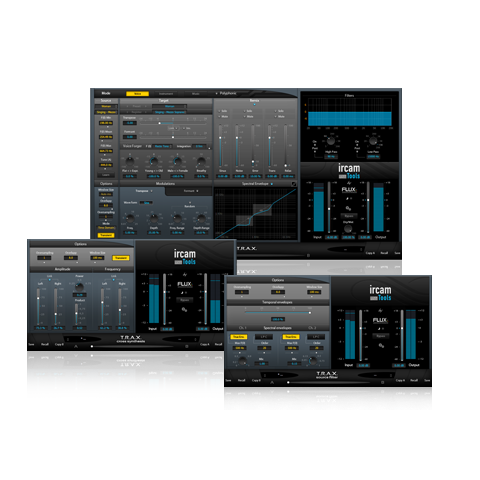This screenshot has height=480, width=480.
Task: Toggle Frequency Link in cross synthesis
Action: click(114, 280)
